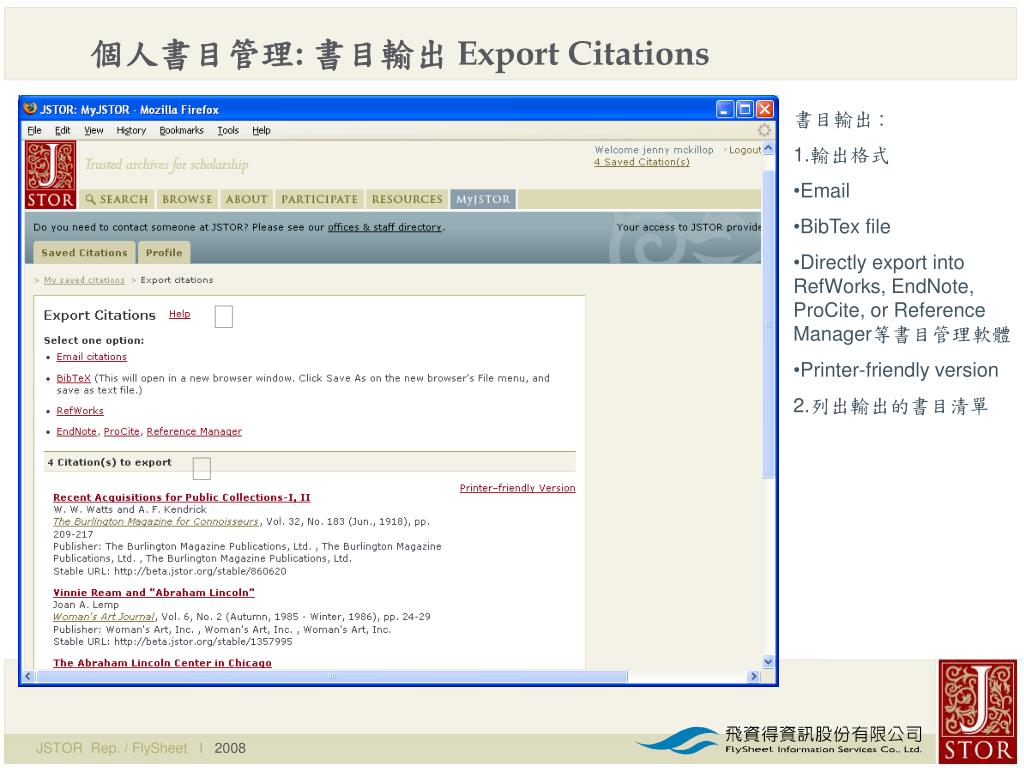This screenshot has width=1024, height=768.
Task: Click the 'Welcome jenny mckillop' text
Action: (654, 150)
